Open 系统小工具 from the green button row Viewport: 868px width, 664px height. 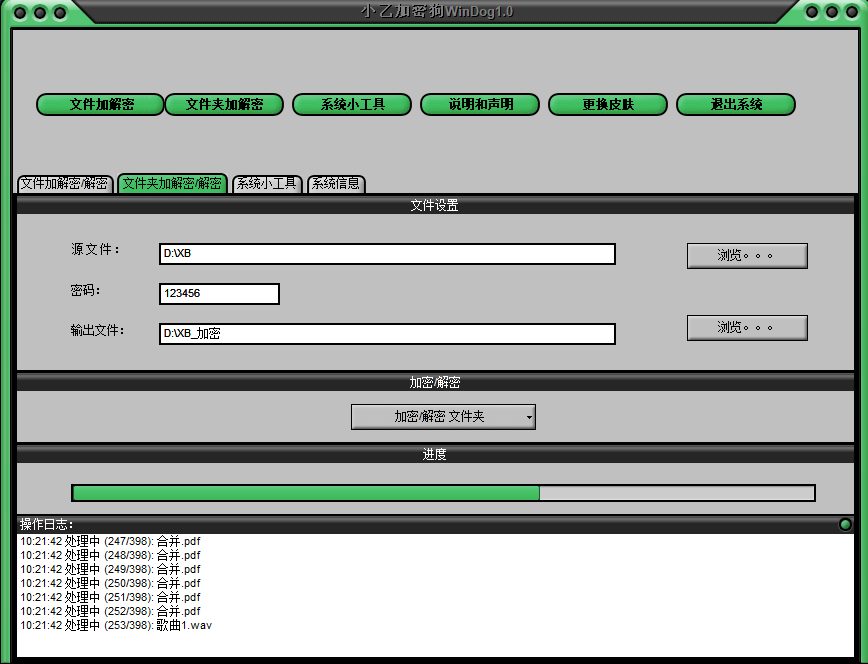pyautogui.click(x=352, y=104)
